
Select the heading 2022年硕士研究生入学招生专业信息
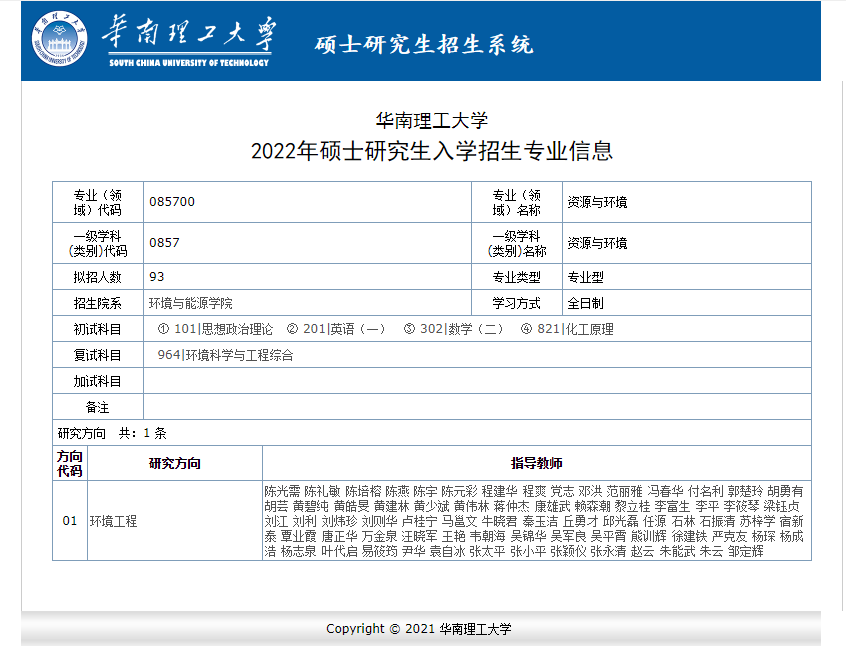[432, 151]
